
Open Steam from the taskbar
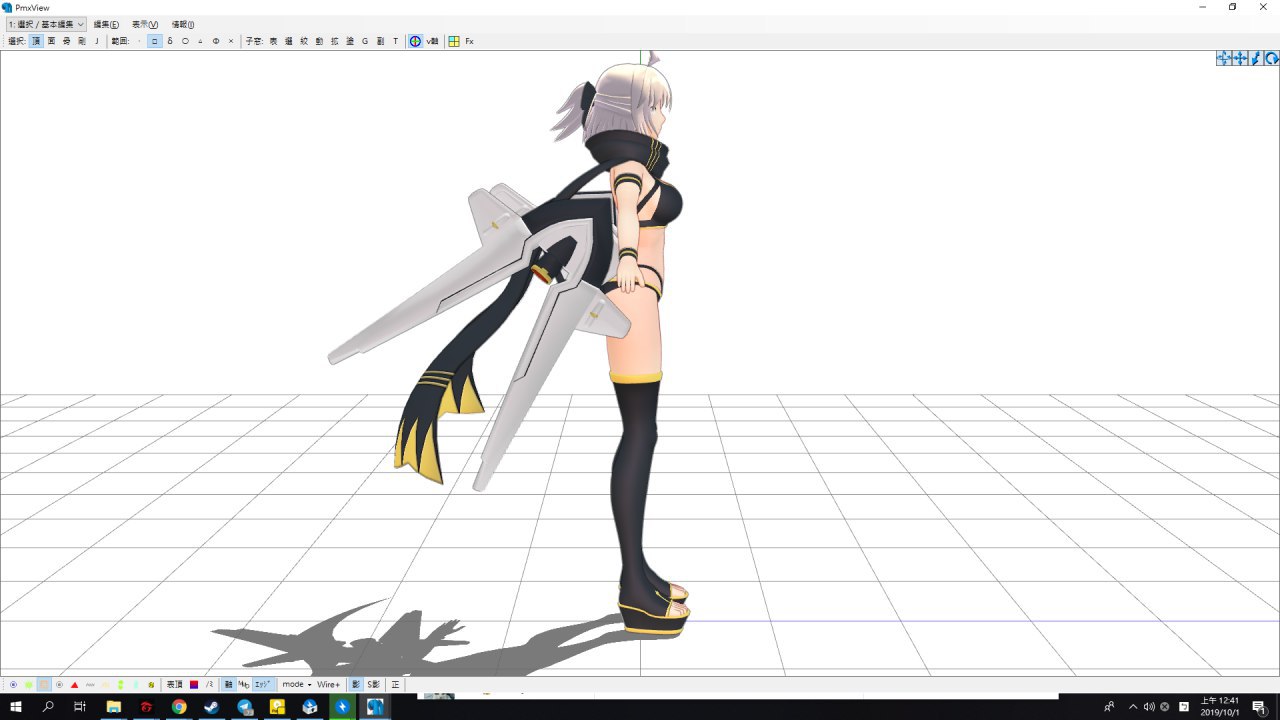211,707
